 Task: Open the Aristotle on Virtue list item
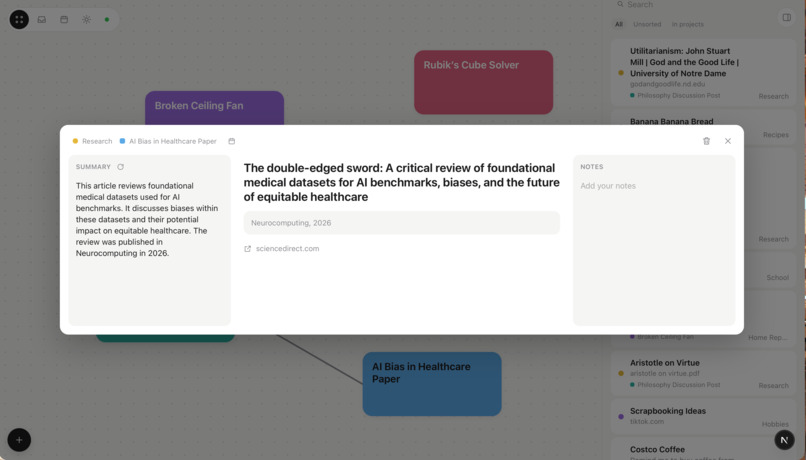pos(703,374)
